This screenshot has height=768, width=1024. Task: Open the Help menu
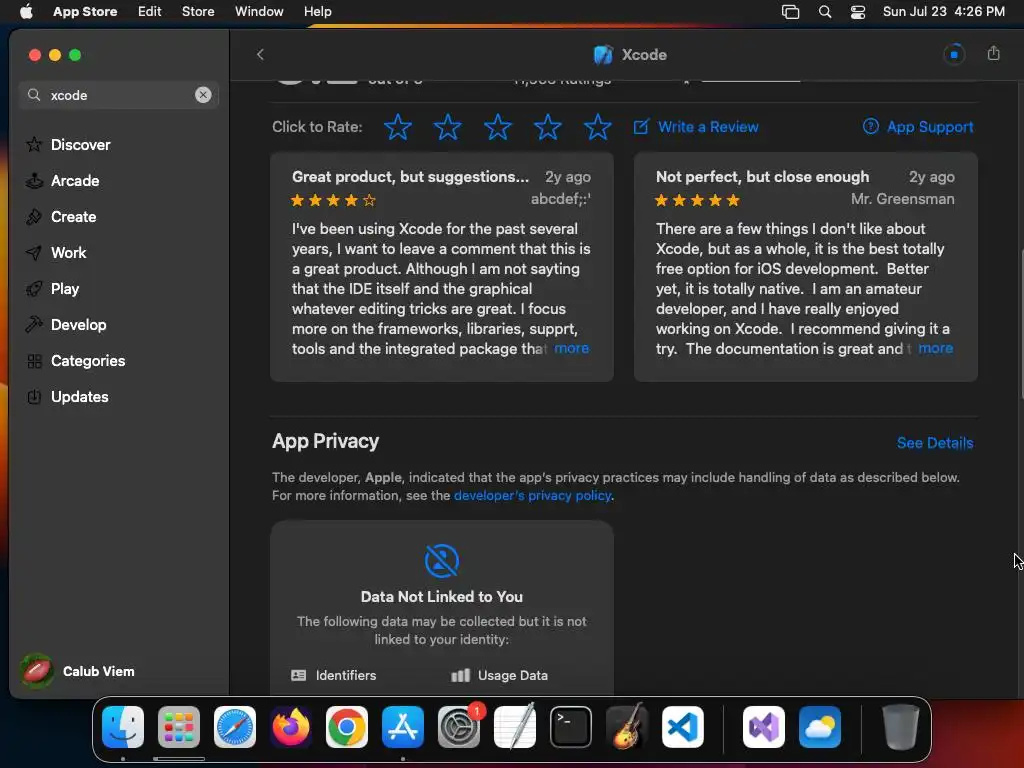(317, 12)
